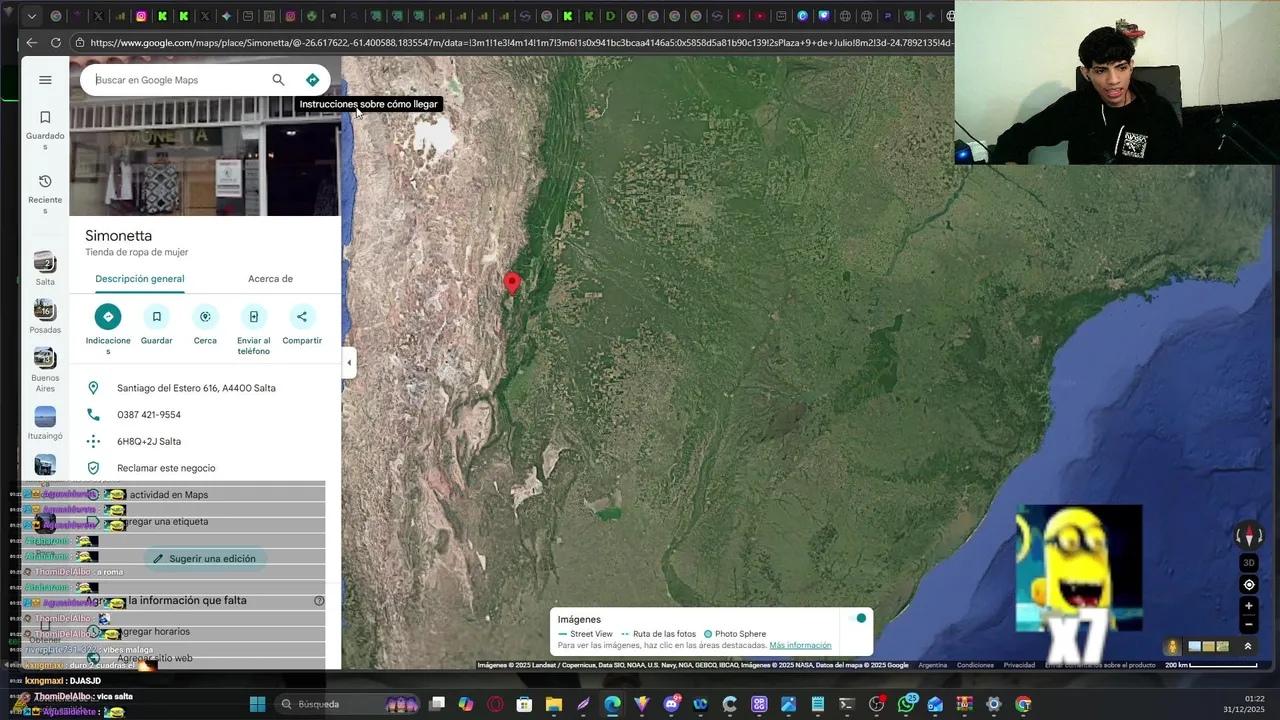Click the scale bar 200 km
Screen dimensions: 1280x720
[1211, 665]
